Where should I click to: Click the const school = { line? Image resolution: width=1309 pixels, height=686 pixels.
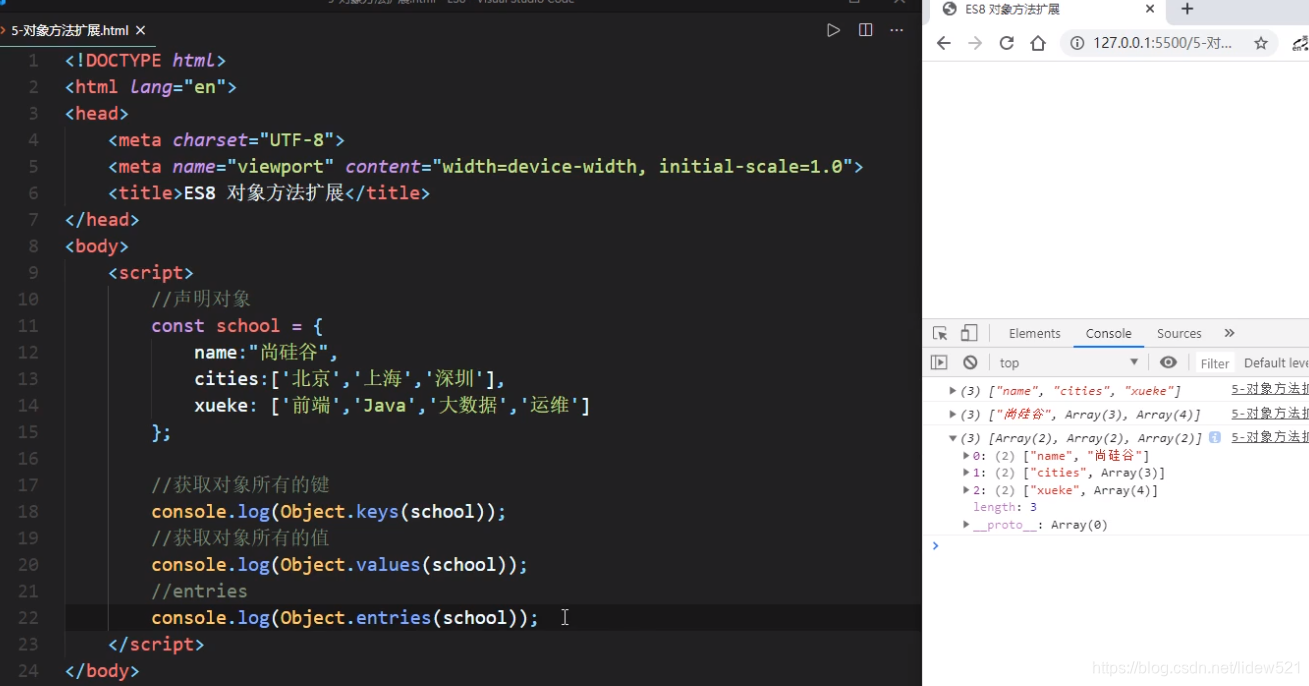coord(237,326)
